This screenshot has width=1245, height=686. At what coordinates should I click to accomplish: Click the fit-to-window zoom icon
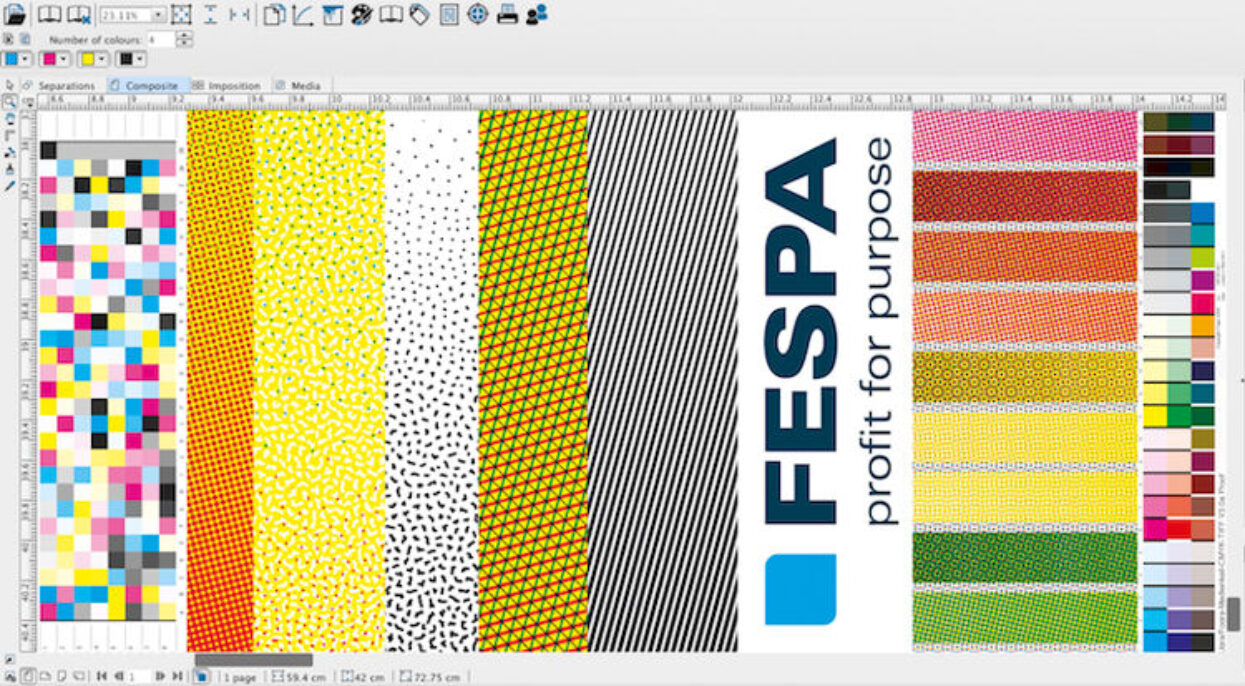pos(181,15)
